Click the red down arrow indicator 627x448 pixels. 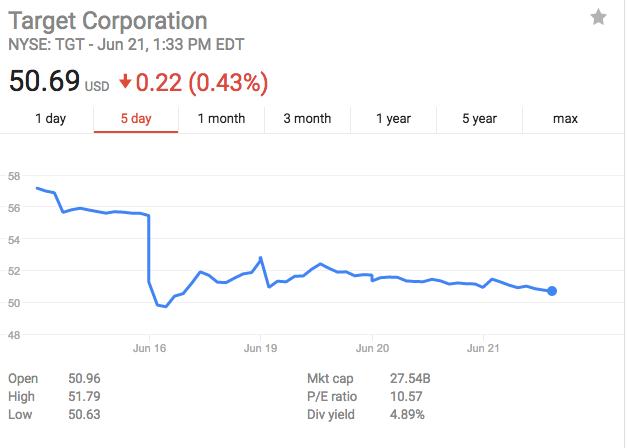(x=125, y=80)
